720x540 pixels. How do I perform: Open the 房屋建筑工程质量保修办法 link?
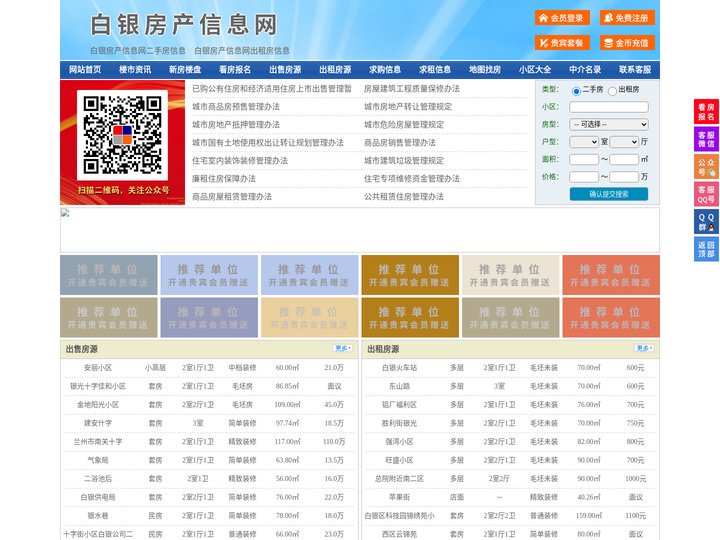point(412,89)
